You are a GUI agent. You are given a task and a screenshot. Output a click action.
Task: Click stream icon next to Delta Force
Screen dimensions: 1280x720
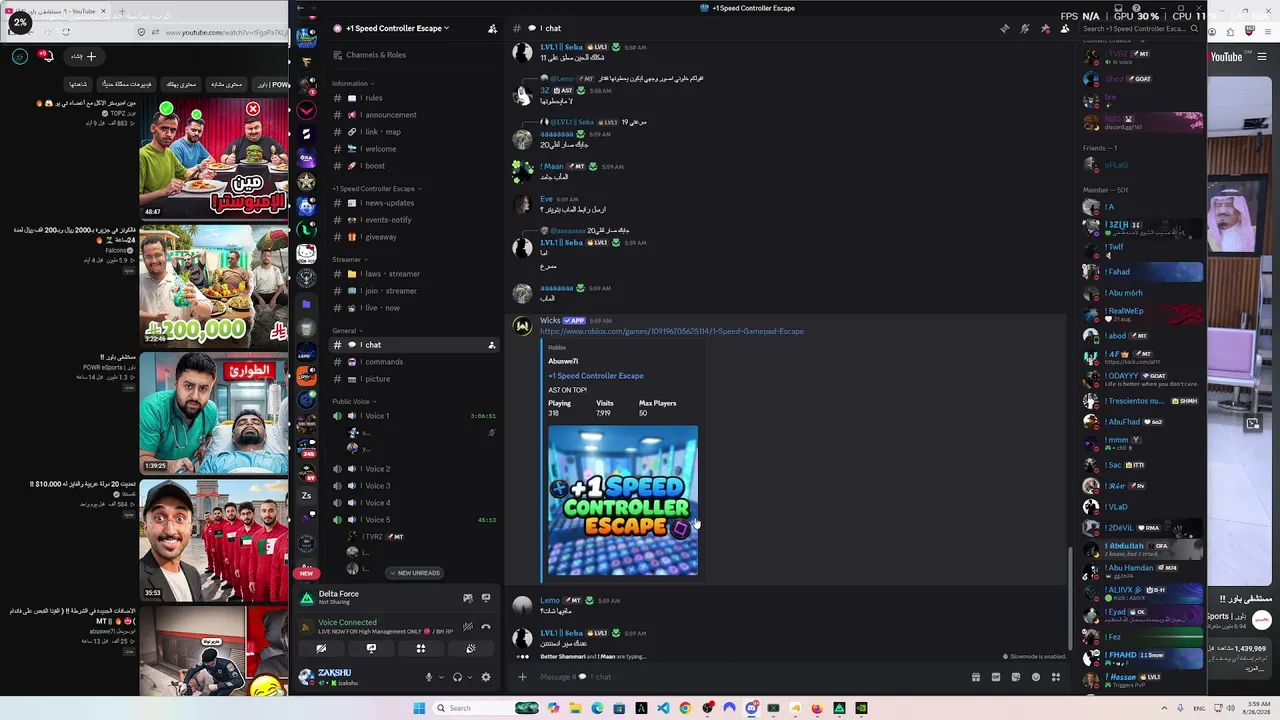486,598
